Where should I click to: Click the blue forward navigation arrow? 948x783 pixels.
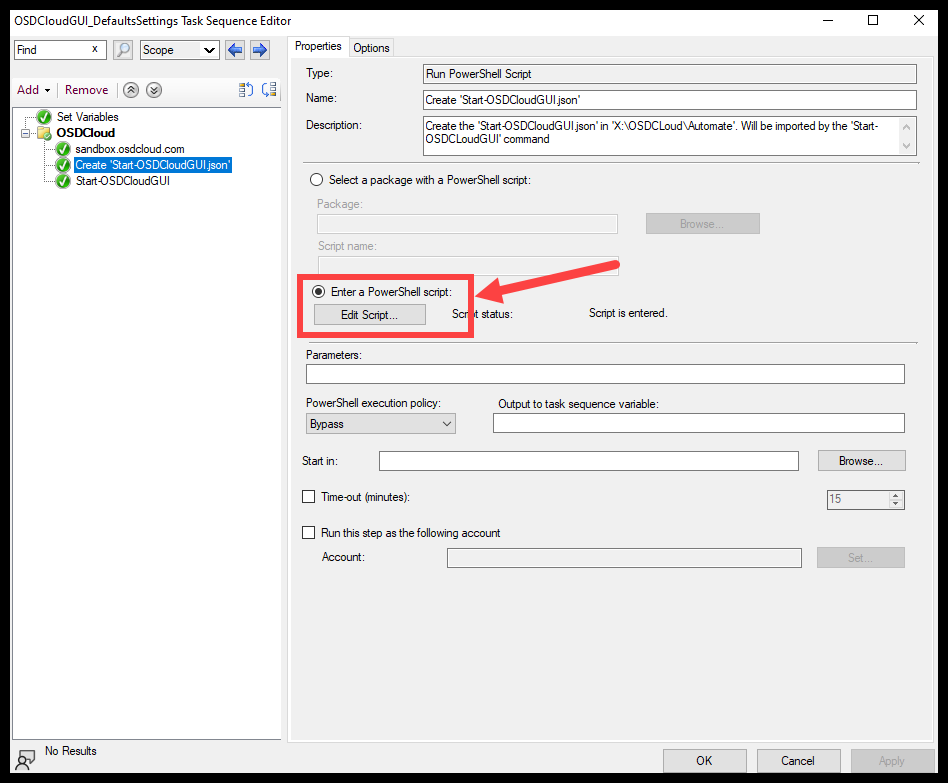[257, 49]
